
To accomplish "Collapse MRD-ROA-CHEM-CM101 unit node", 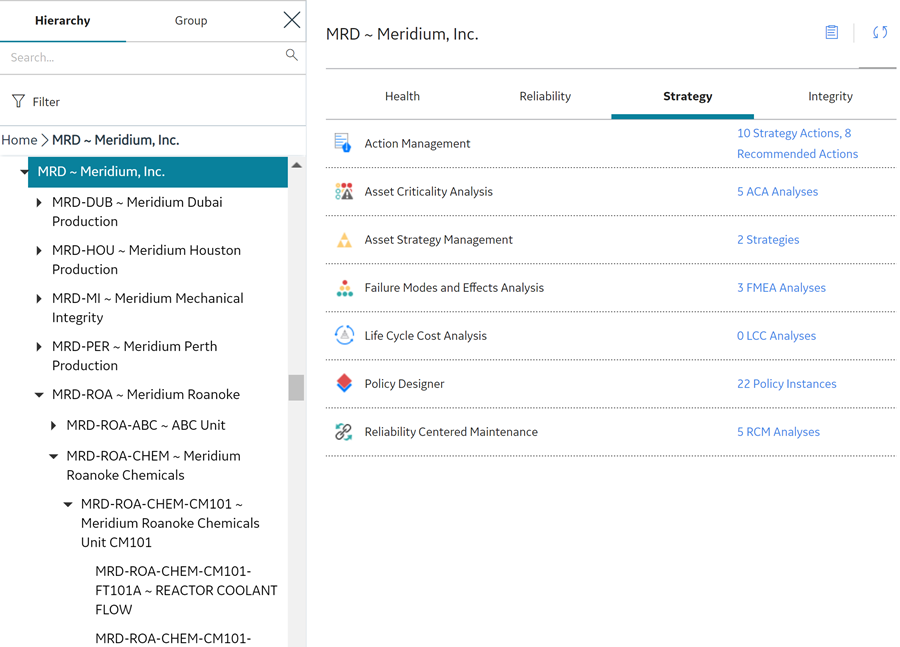I will pos(68,505).
